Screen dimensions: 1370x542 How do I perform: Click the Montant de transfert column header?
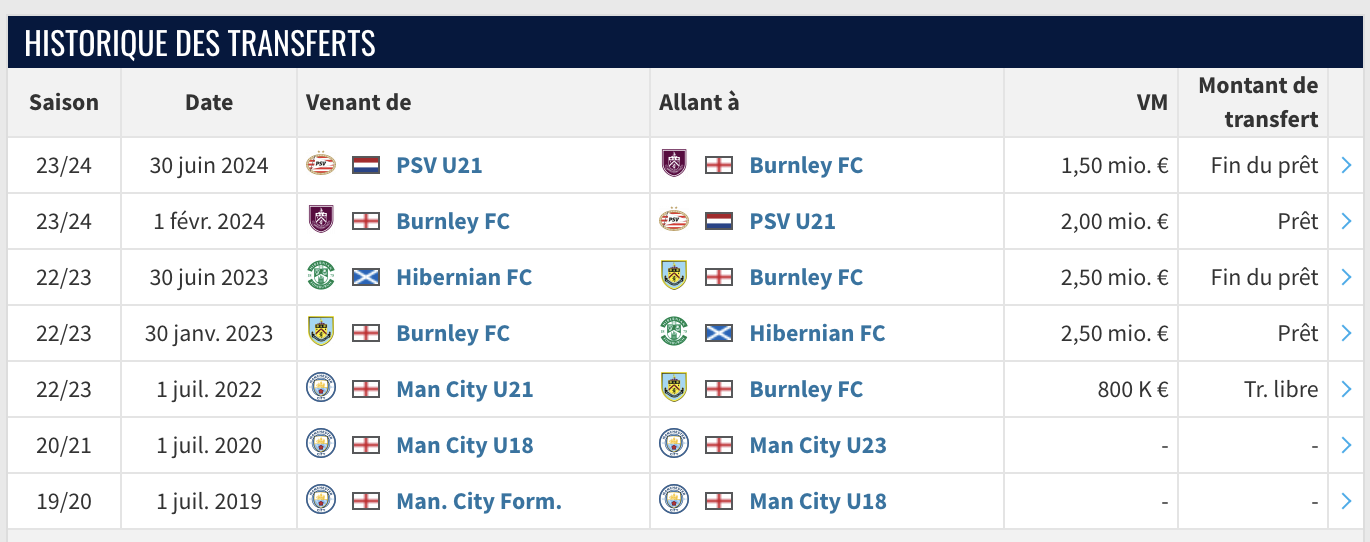(1258, 102)
